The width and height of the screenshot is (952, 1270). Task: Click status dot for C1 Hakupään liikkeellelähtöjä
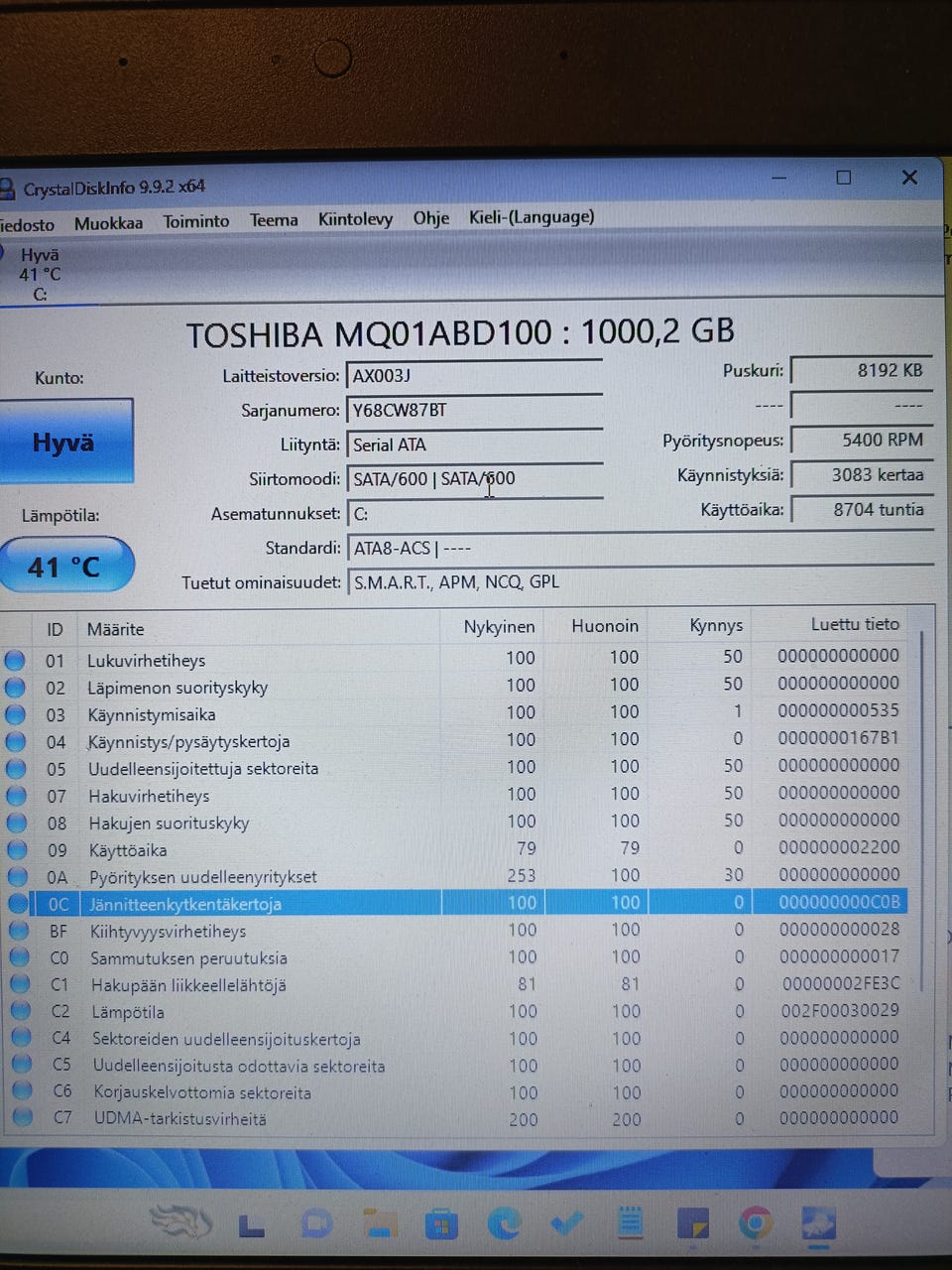coord(20,984)
